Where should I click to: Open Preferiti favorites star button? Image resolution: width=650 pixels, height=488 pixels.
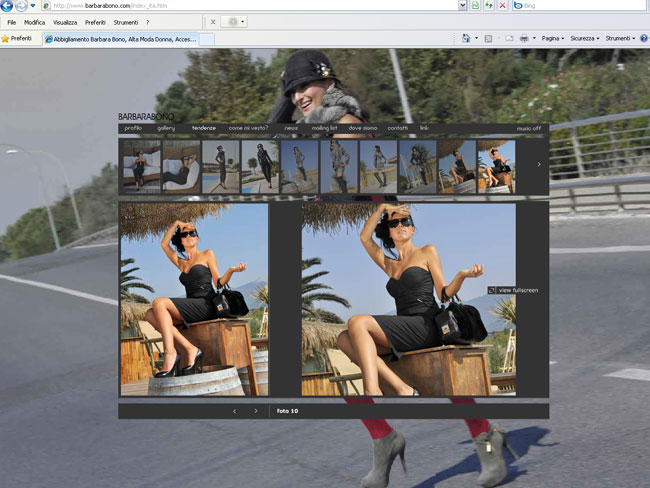[x=17, y=39]
